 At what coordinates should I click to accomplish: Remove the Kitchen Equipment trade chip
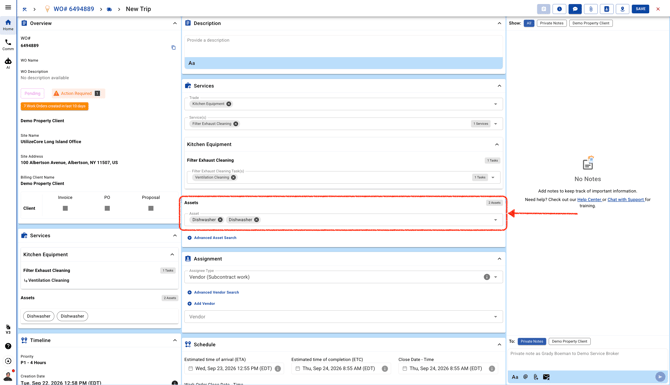coord(229,104)
